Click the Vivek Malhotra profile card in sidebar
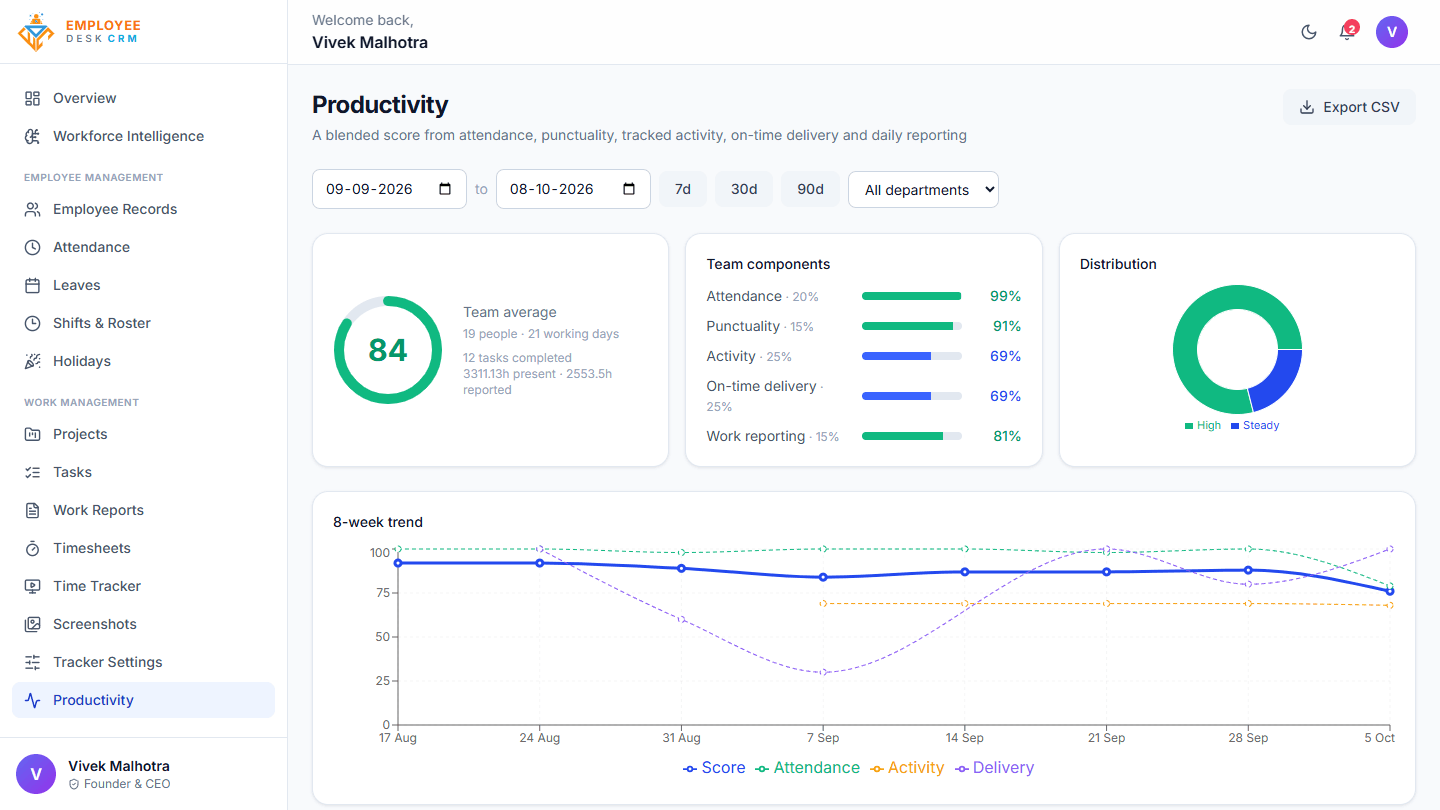The width and height of the screenshot is (1440, 810). [x=143, y=774]
